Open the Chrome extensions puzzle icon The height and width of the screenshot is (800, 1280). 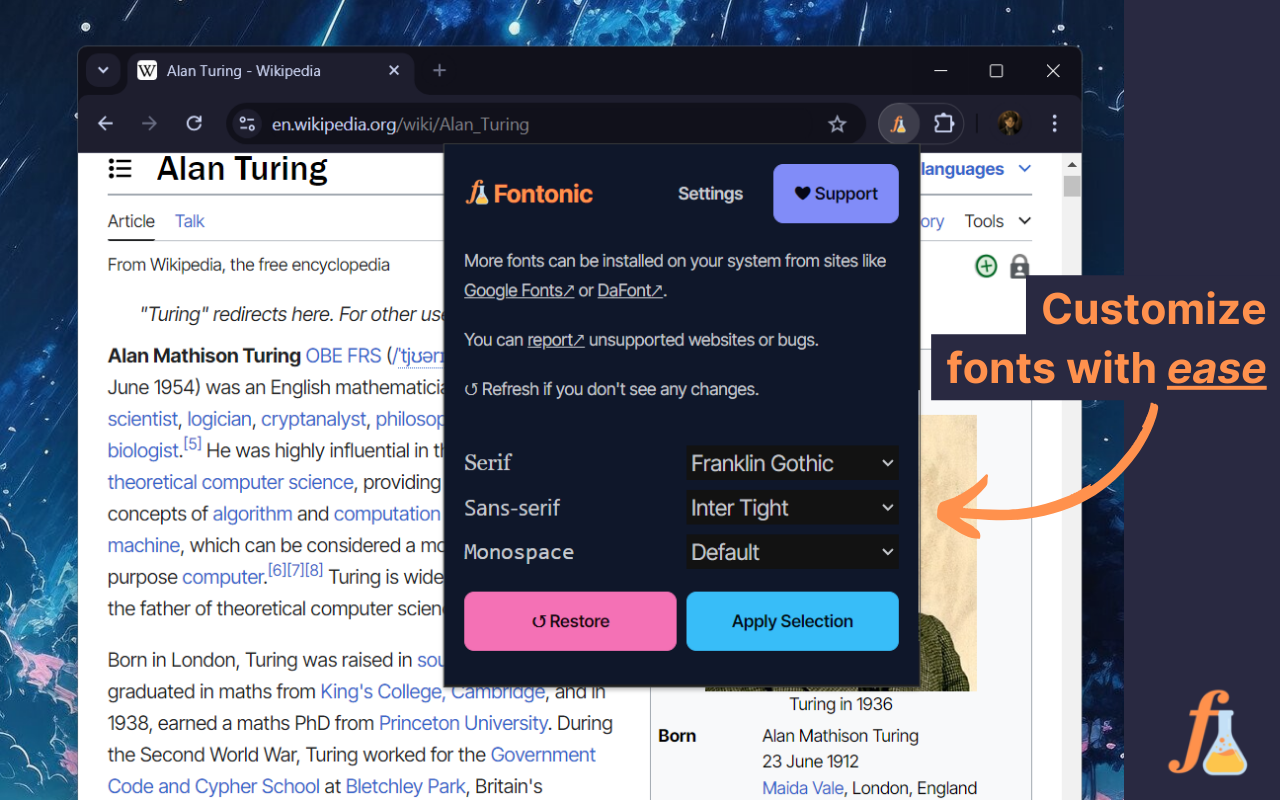[943, 125]
